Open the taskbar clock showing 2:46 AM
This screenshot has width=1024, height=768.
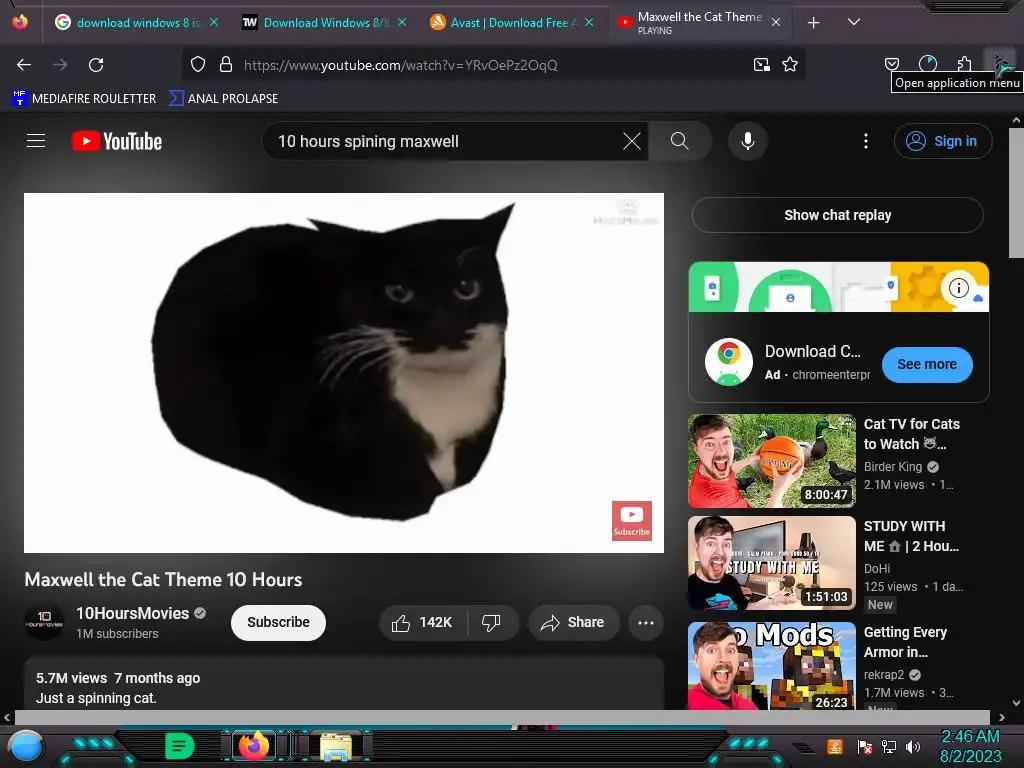click(970, 746)
